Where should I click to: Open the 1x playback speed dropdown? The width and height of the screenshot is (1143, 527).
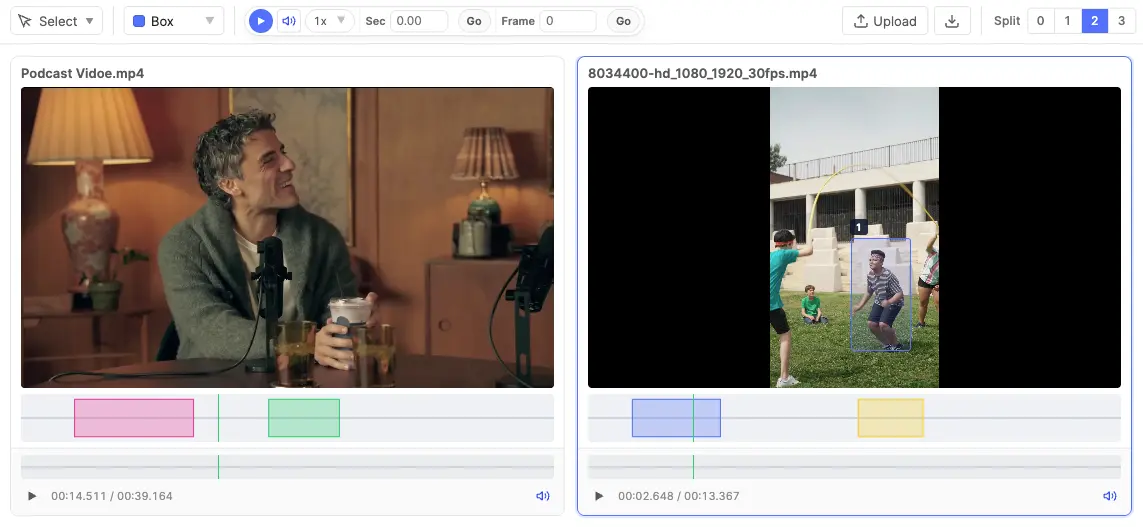(329, 21)
